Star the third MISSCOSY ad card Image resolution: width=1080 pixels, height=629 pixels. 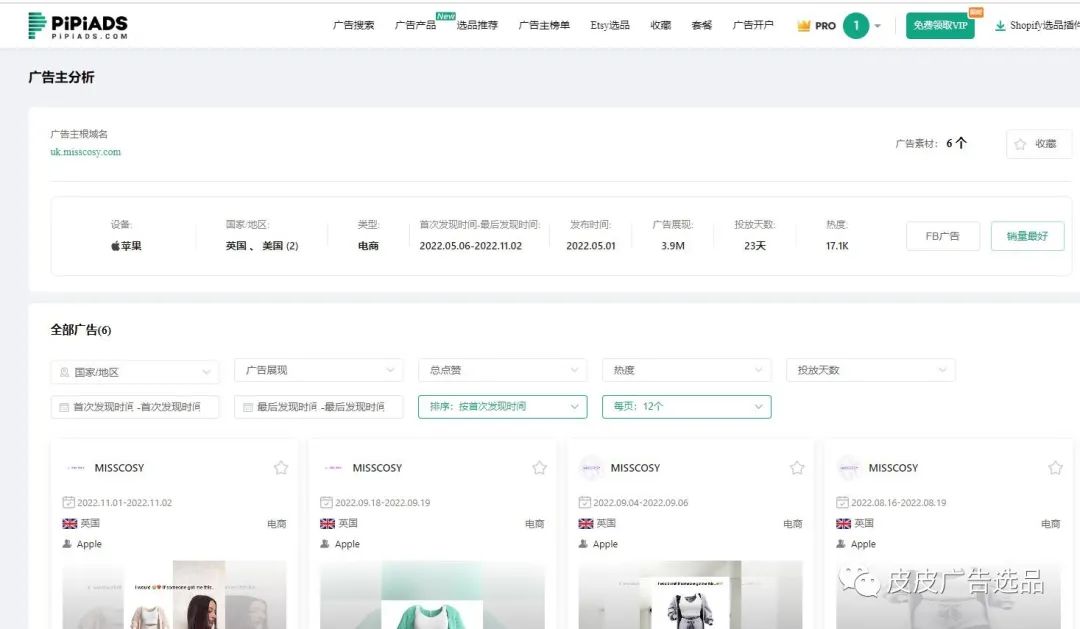tap(797, 468)
